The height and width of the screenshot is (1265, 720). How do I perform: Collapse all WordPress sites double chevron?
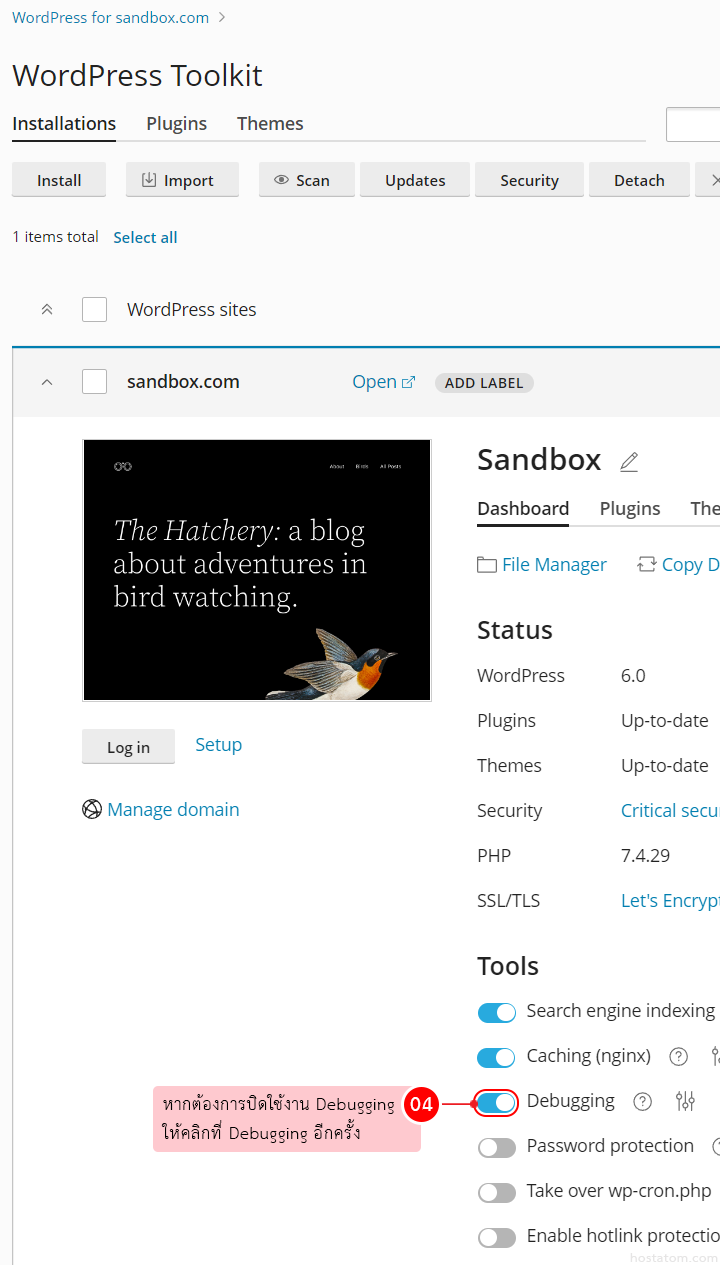(47, 310)
